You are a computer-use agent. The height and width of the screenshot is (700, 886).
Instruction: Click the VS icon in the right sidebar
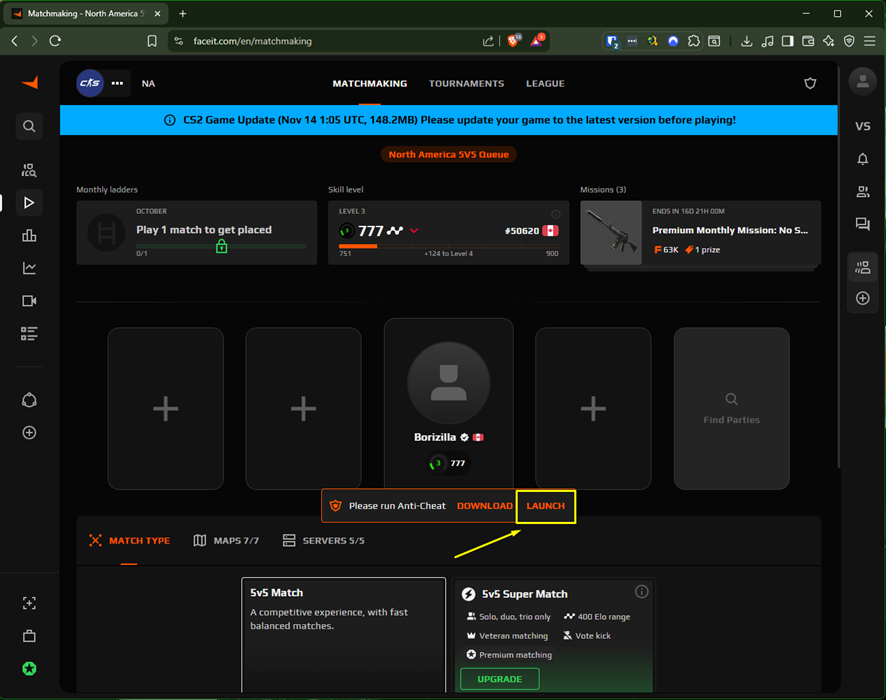(x=862, y=126)
